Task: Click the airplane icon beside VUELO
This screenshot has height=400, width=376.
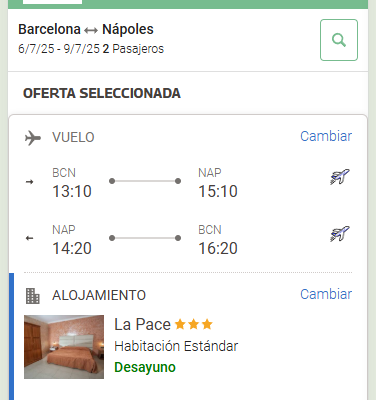Action: point(33,138)
